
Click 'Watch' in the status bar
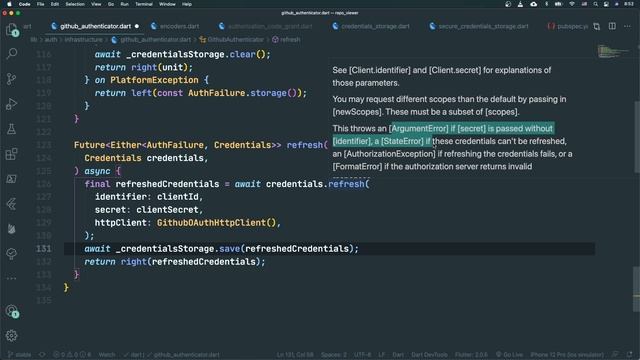(107, 355)
